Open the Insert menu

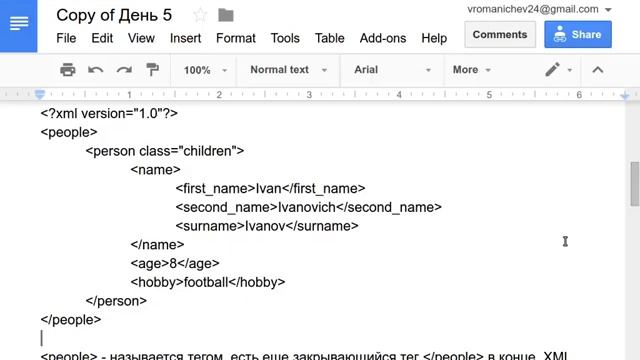click(185, 38)
